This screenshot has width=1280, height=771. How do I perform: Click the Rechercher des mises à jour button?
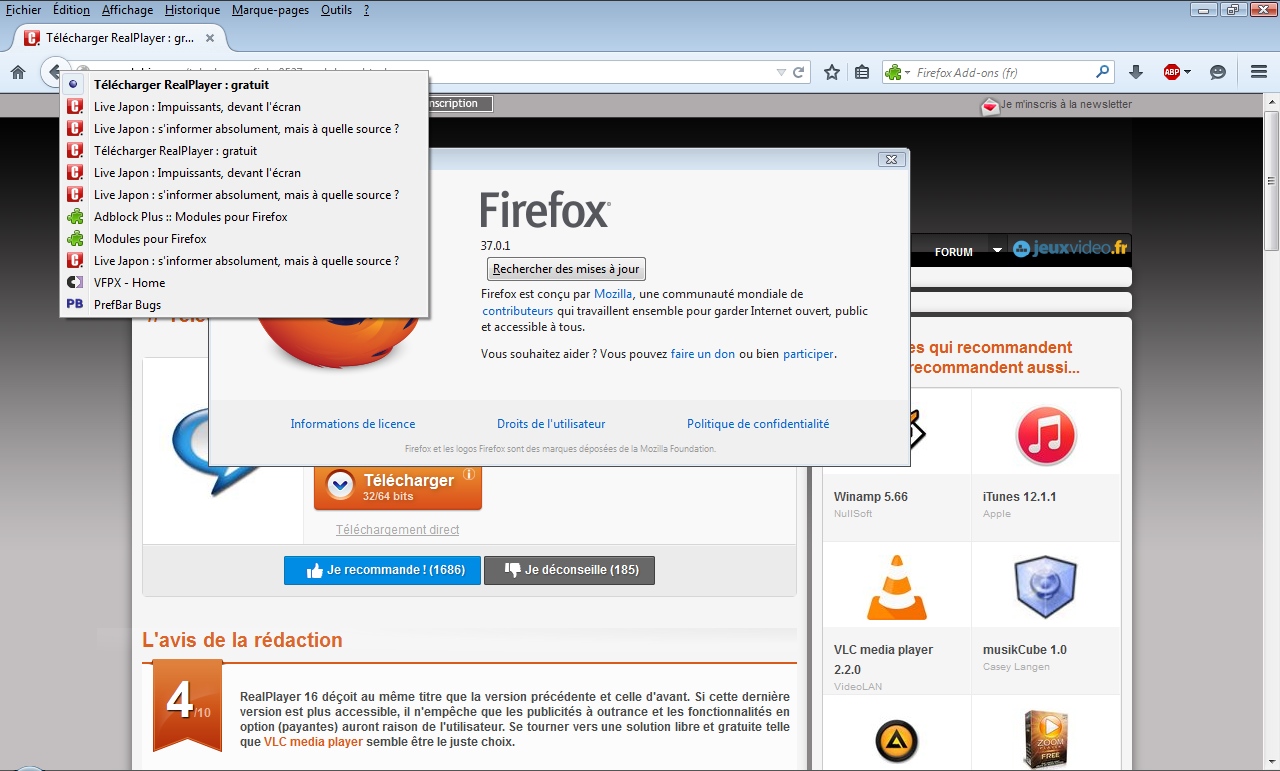click(x=565, y=268)
